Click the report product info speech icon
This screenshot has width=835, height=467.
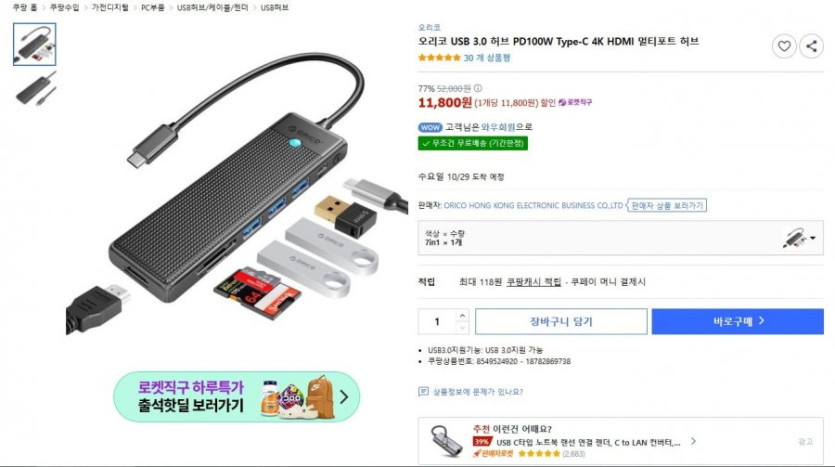[423, 392]
